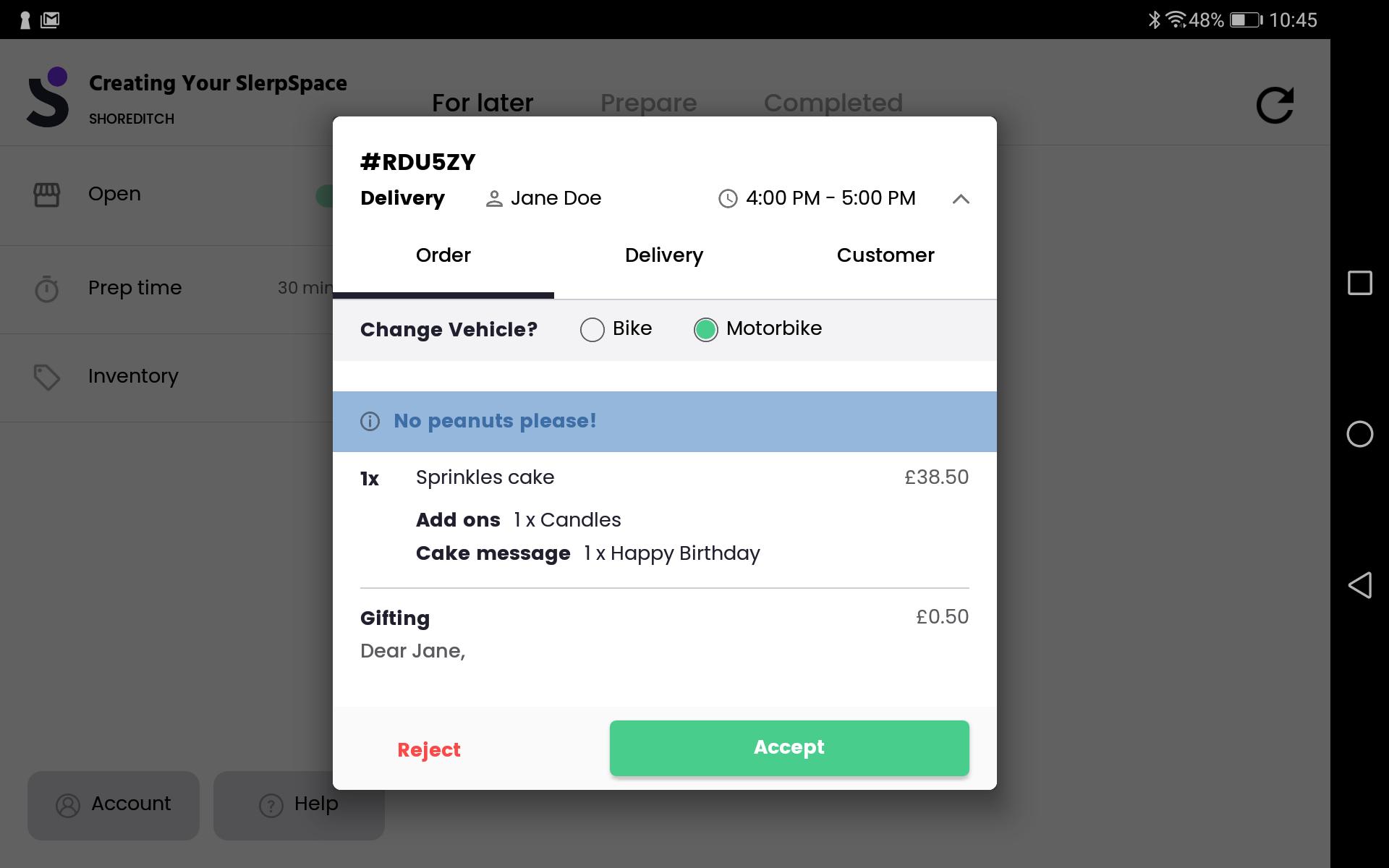Select the Motorbike vehicle option
The width and height of the screenshot is (1389, 868).
click(x=705, y=329)
